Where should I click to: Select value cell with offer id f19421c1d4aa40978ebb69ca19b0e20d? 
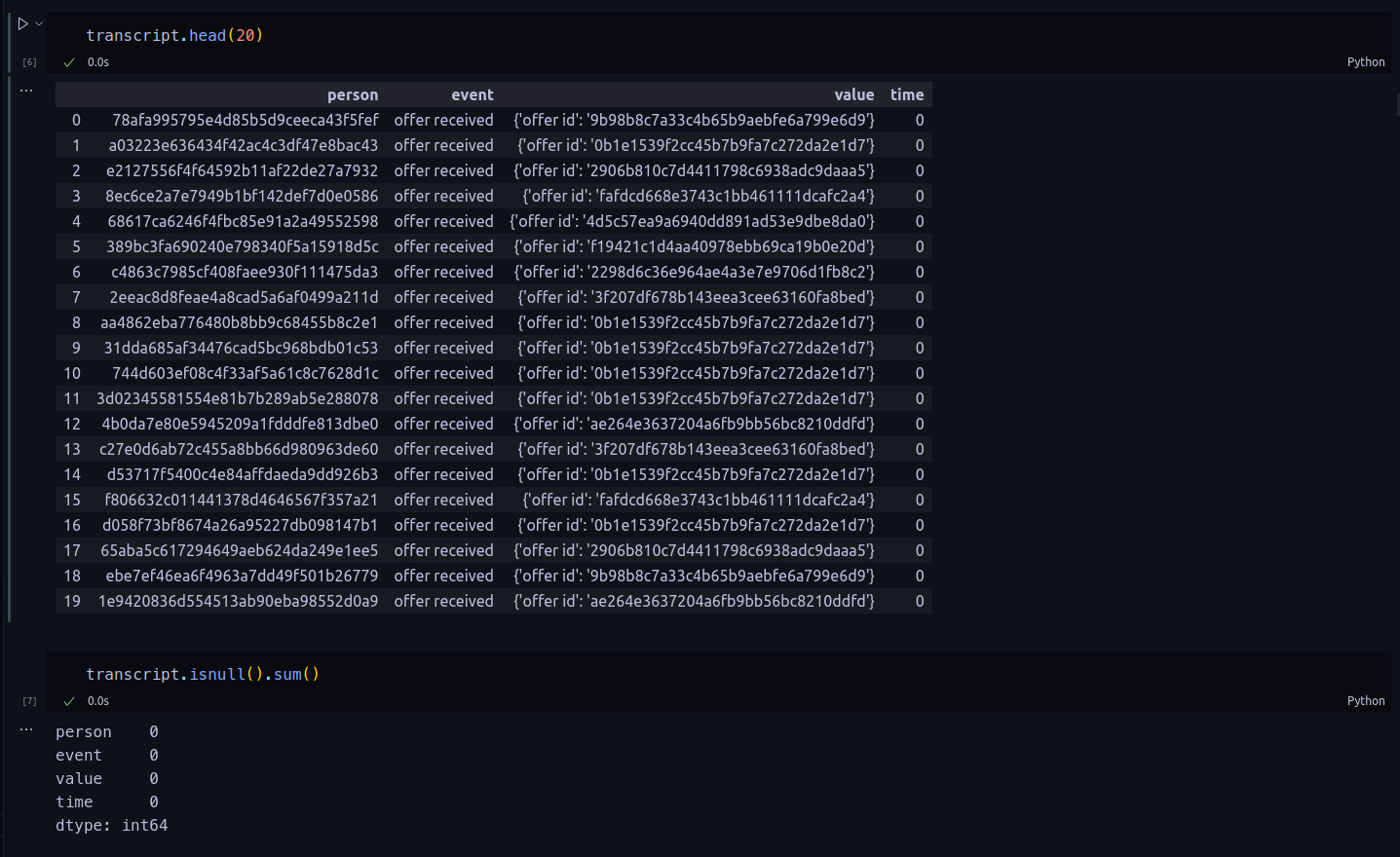pos(694,246)
